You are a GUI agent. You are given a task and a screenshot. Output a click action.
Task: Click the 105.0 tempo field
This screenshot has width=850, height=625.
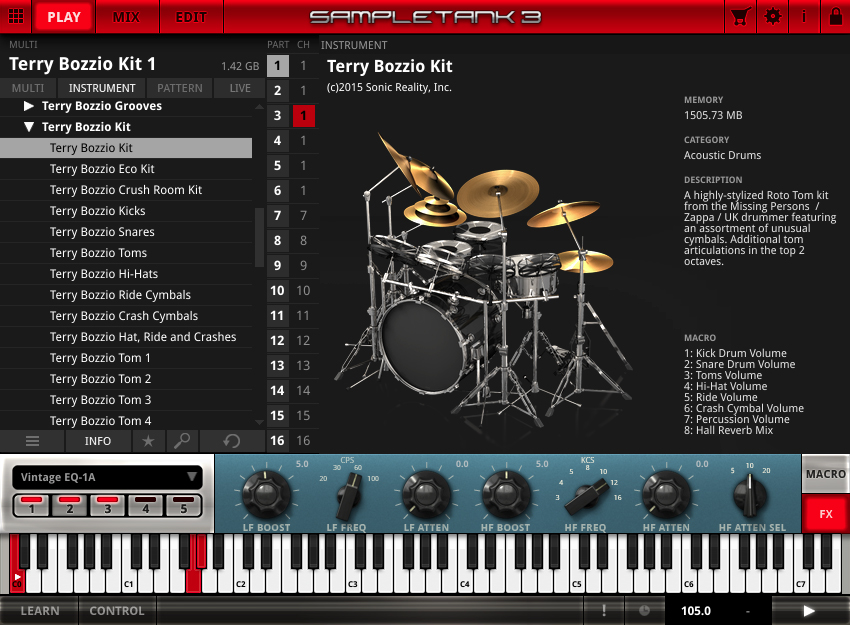pos(696,611)
